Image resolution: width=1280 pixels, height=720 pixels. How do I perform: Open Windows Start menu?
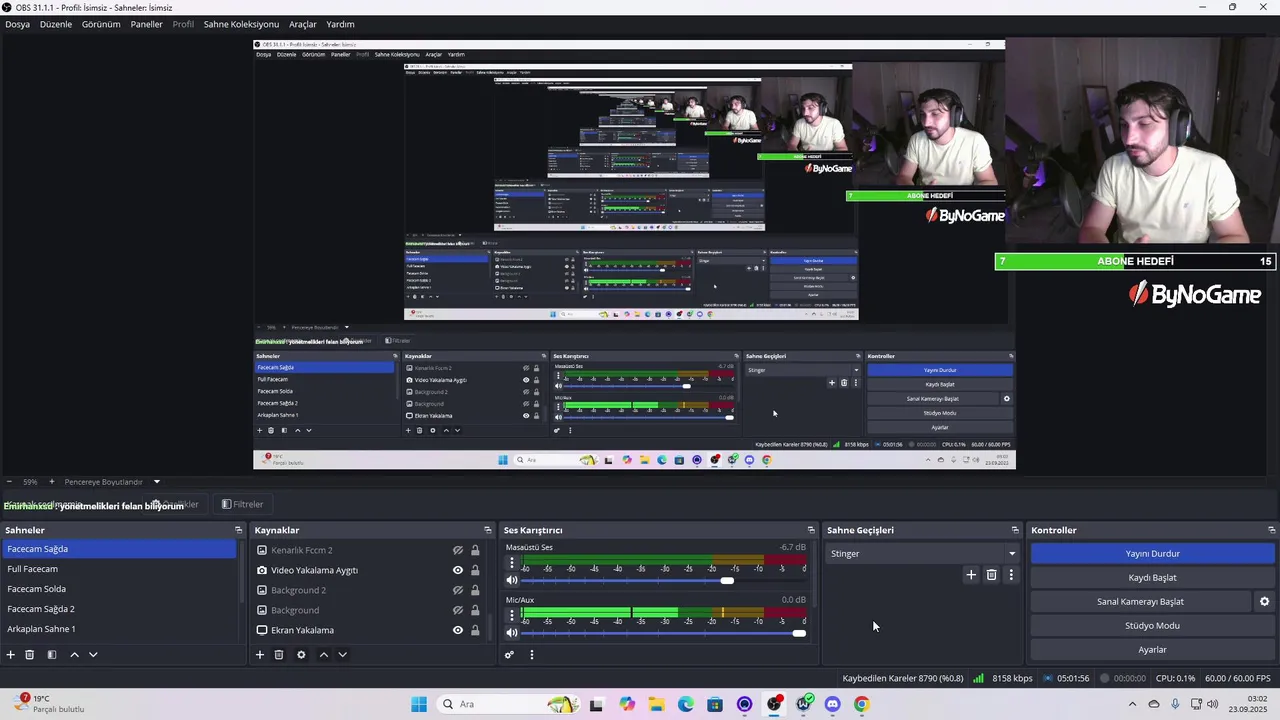[419, 704]
